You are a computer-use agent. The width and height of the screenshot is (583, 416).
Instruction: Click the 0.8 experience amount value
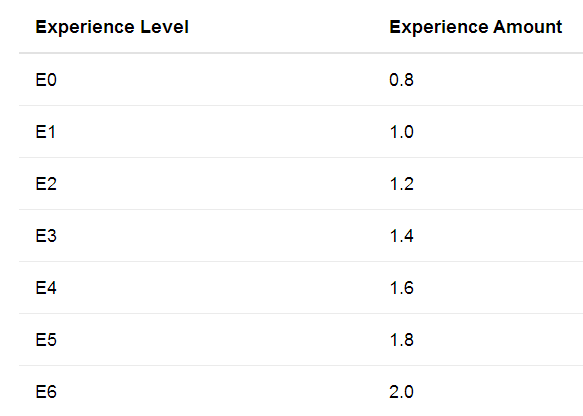[x=401, y=80]
